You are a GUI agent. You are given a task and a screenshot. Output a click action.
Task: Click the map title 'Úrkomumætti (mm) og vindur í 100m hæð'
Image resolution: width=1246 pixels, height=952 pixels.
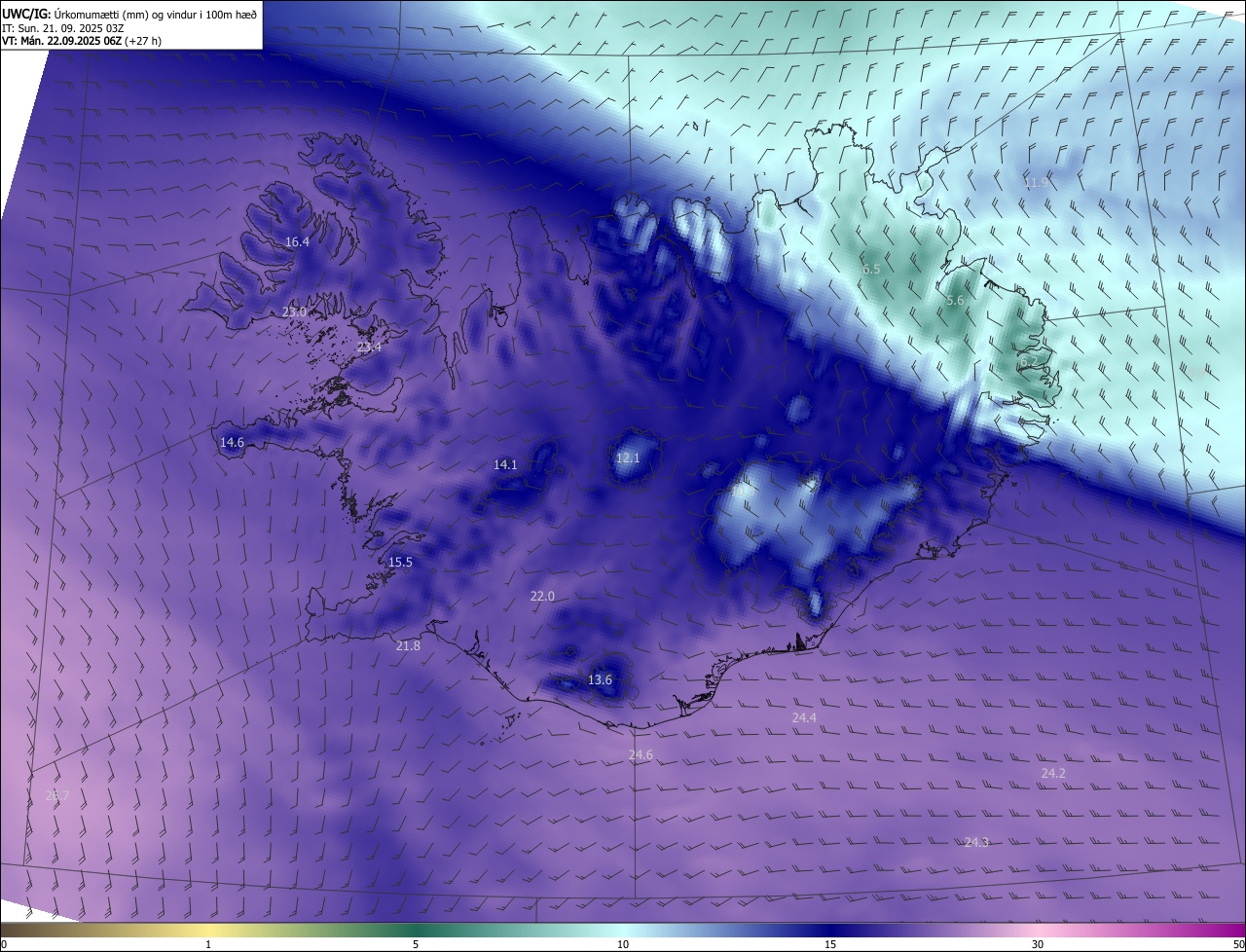[x=155, y=13]
